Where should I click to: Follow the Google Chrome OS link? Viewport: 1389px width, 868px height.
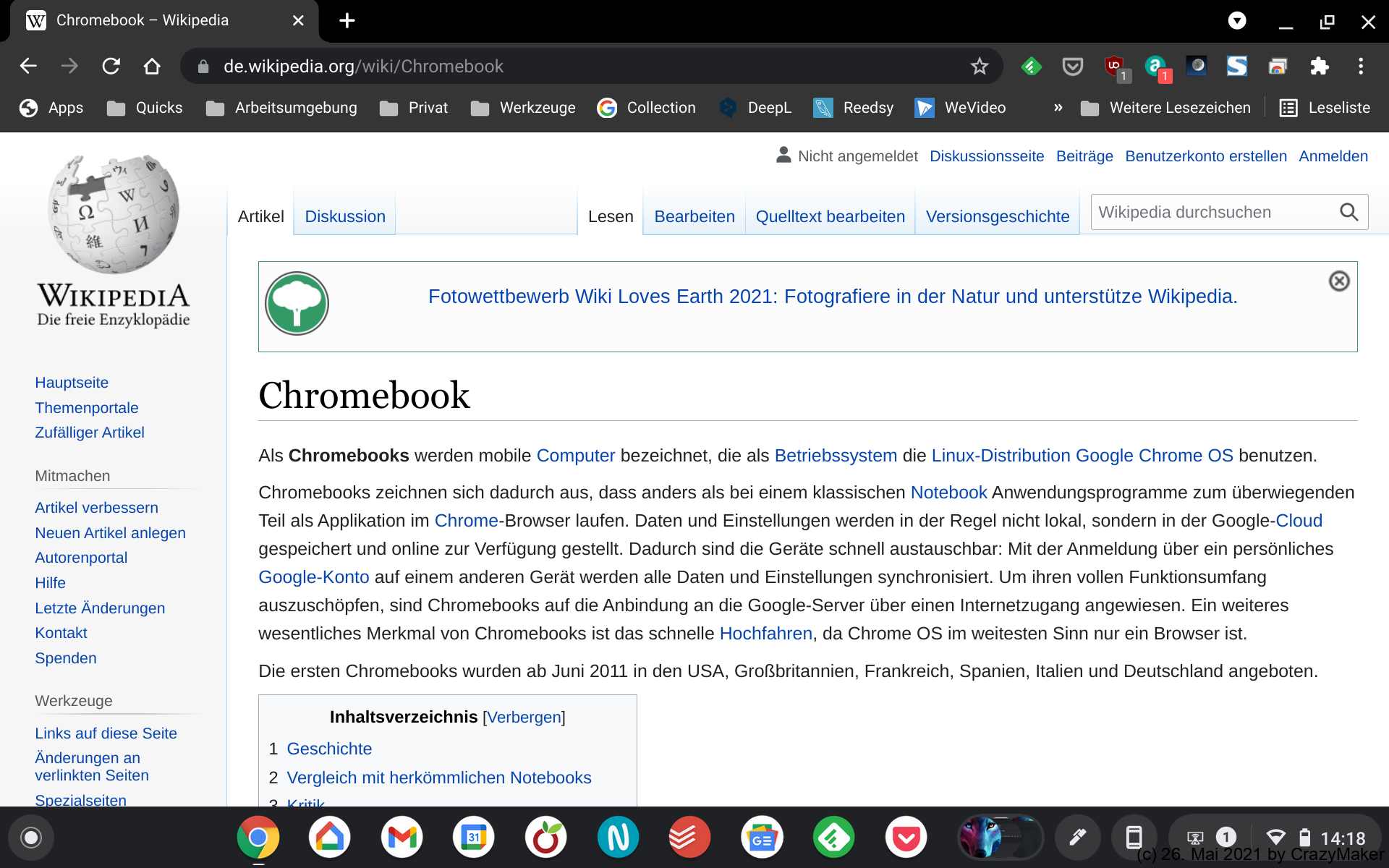pyautogui.click(x=1154, y=456)
